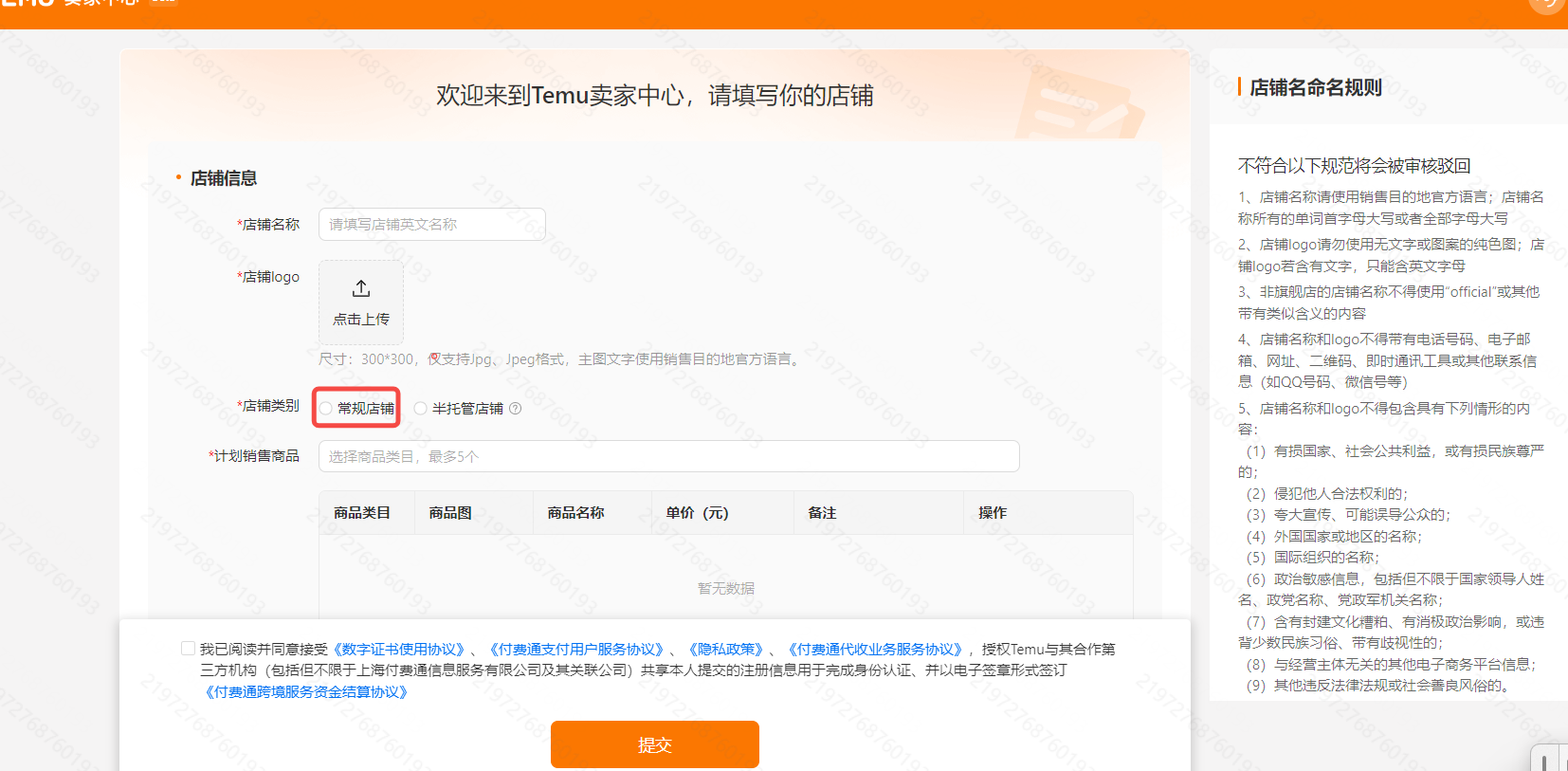The width and height of the screenshot is (1568, 771).
Task: Click the 店铺信息 section heading
Action: click(x=224, y=178)
